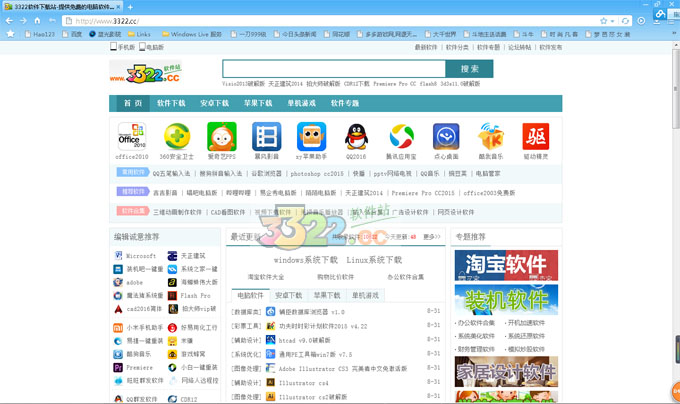
Task: Toggle the 手机版 checkbox
Action: pyautogui.click(x=113, y=47)
